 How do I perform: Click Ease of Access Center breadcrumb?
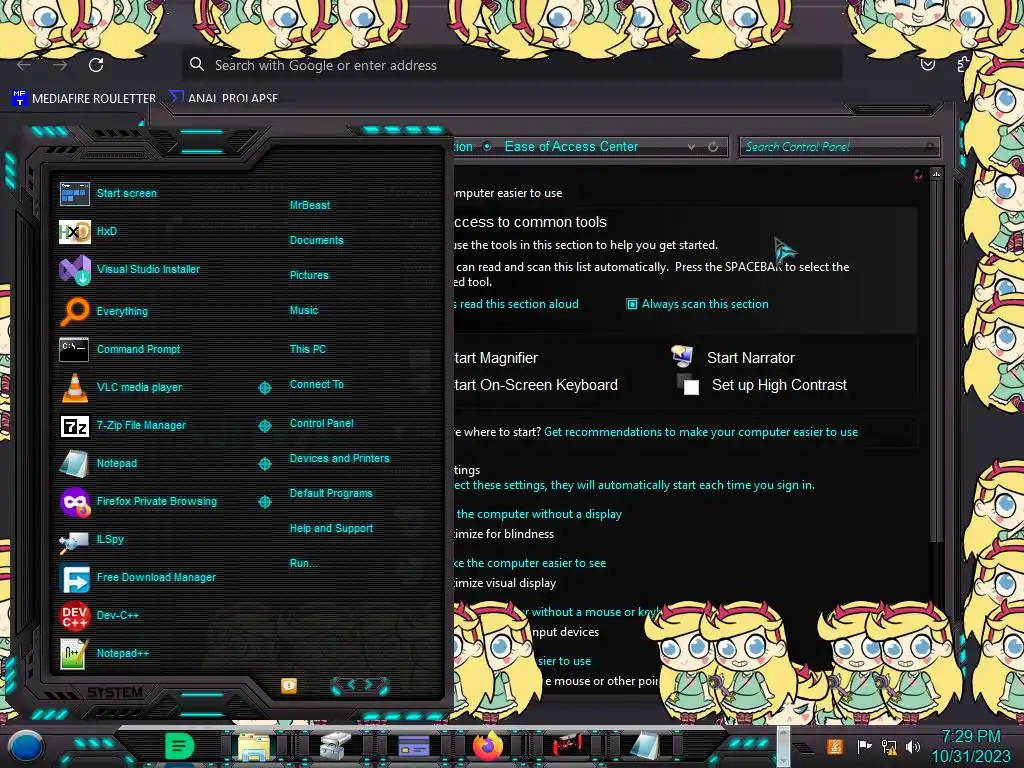pos(571,147)
